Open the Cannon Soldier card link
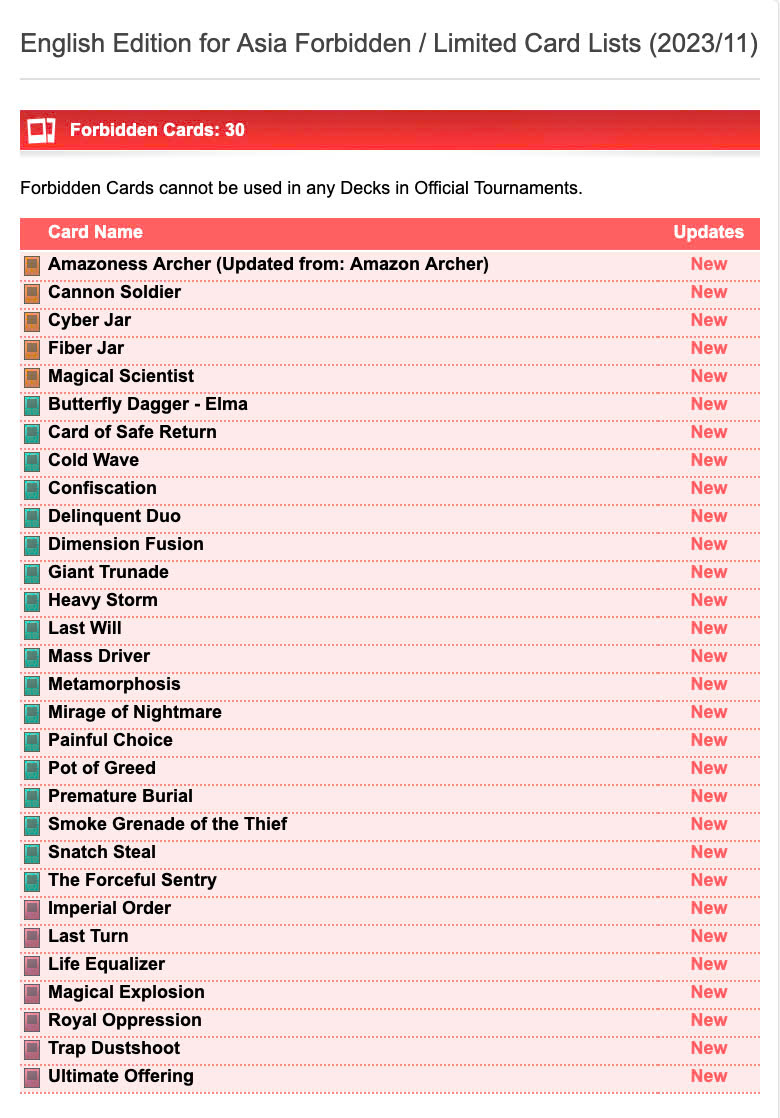The height and width of the screenshot is (1118, 780). click(x=114, y=292)
